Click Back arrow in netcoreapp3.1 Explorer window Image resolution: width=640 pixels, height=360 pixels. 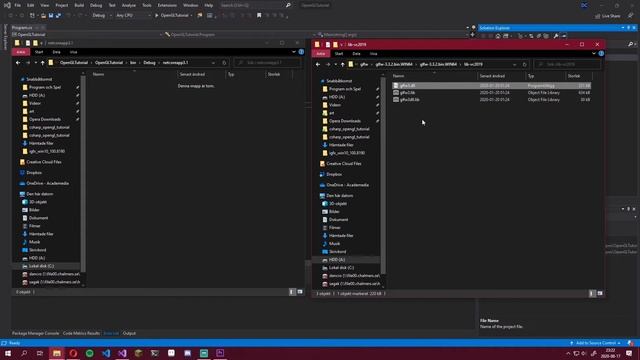pyautogui.click(x=18, y=63)
